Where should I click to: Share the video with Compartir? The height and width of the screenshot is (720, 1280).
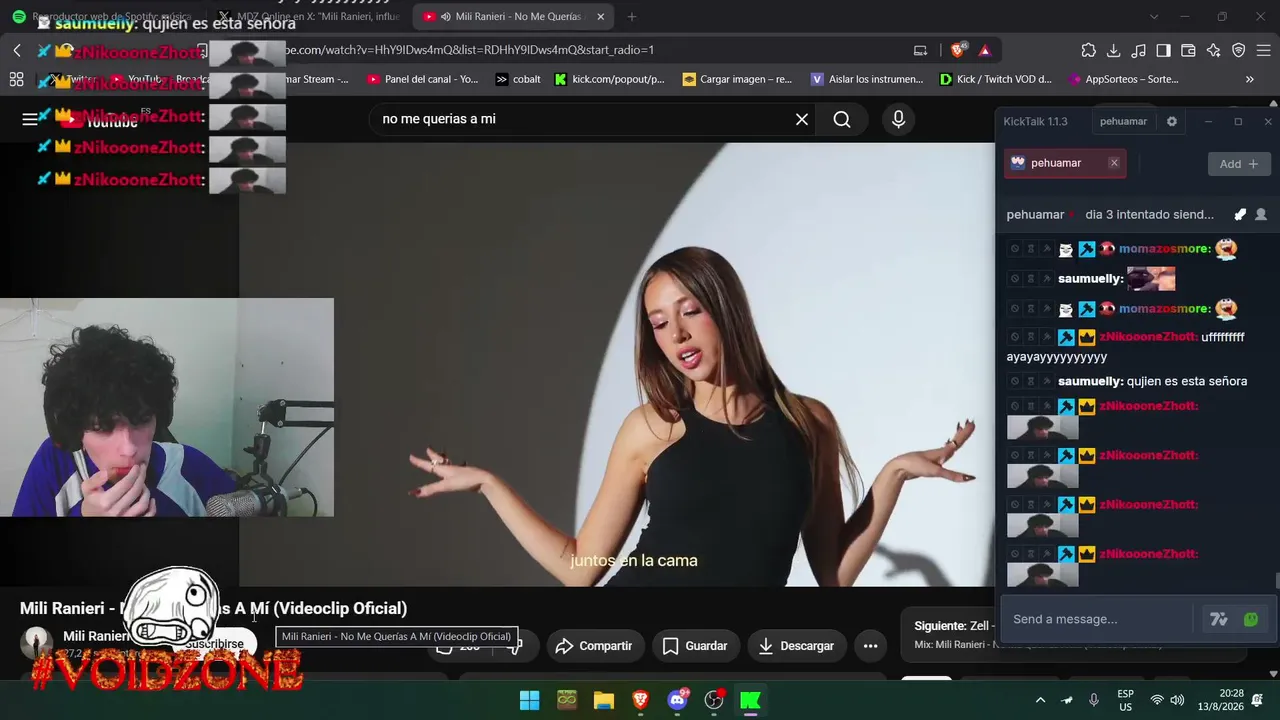[x=595, y=646]
